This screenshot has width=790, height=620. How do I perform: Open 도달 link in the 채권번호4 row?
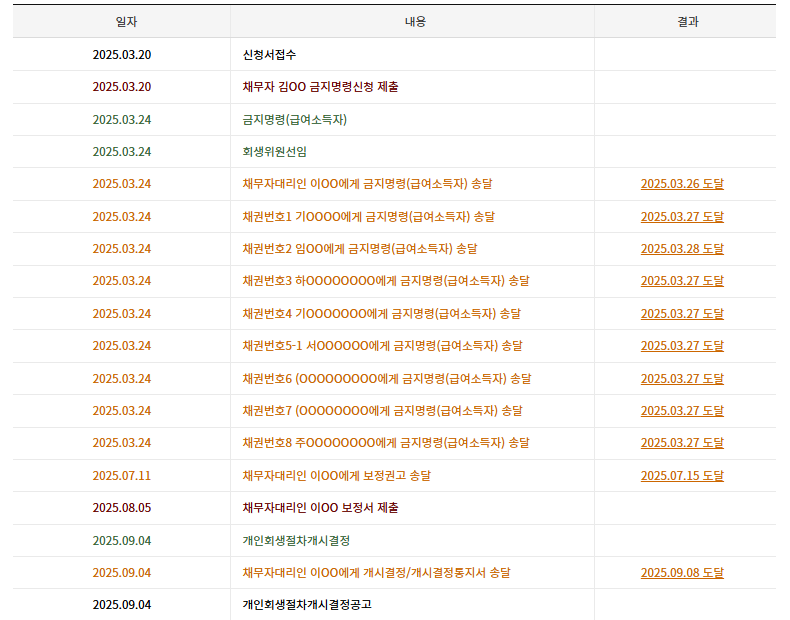682,314
